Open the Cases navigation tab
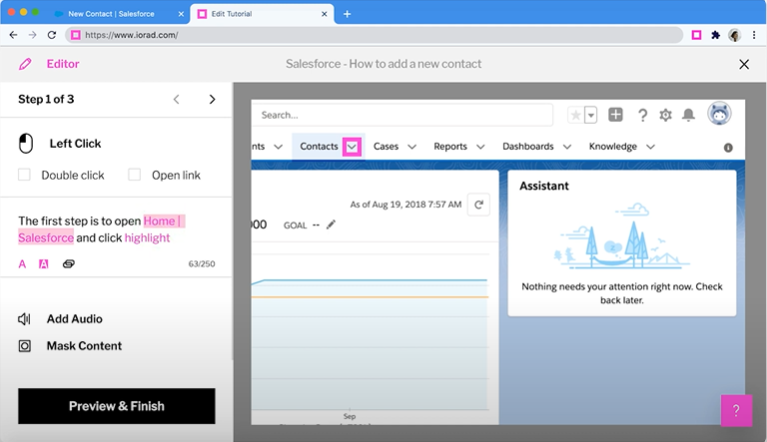 [385, 147]
